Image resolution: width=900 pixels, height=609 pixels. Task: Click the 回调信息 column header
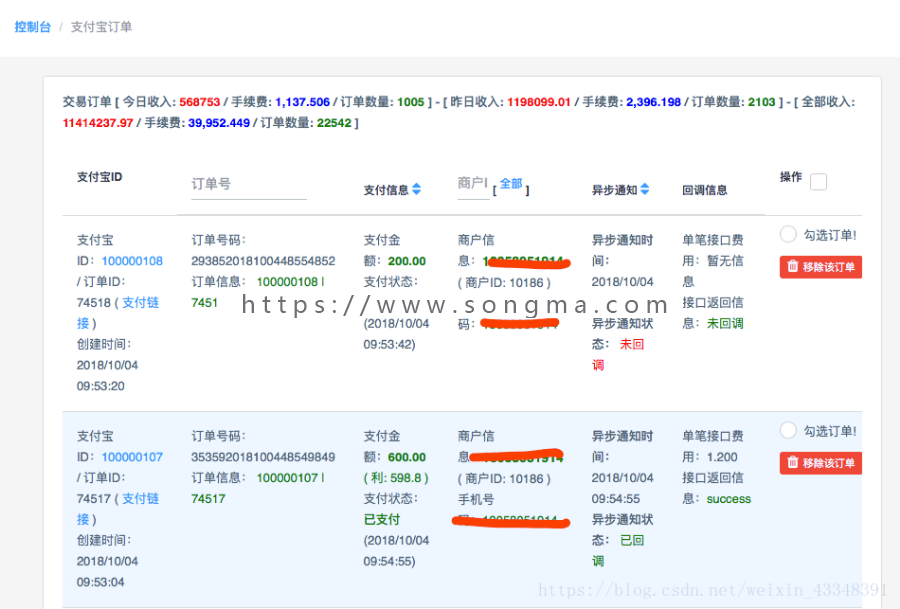[705, 190]
